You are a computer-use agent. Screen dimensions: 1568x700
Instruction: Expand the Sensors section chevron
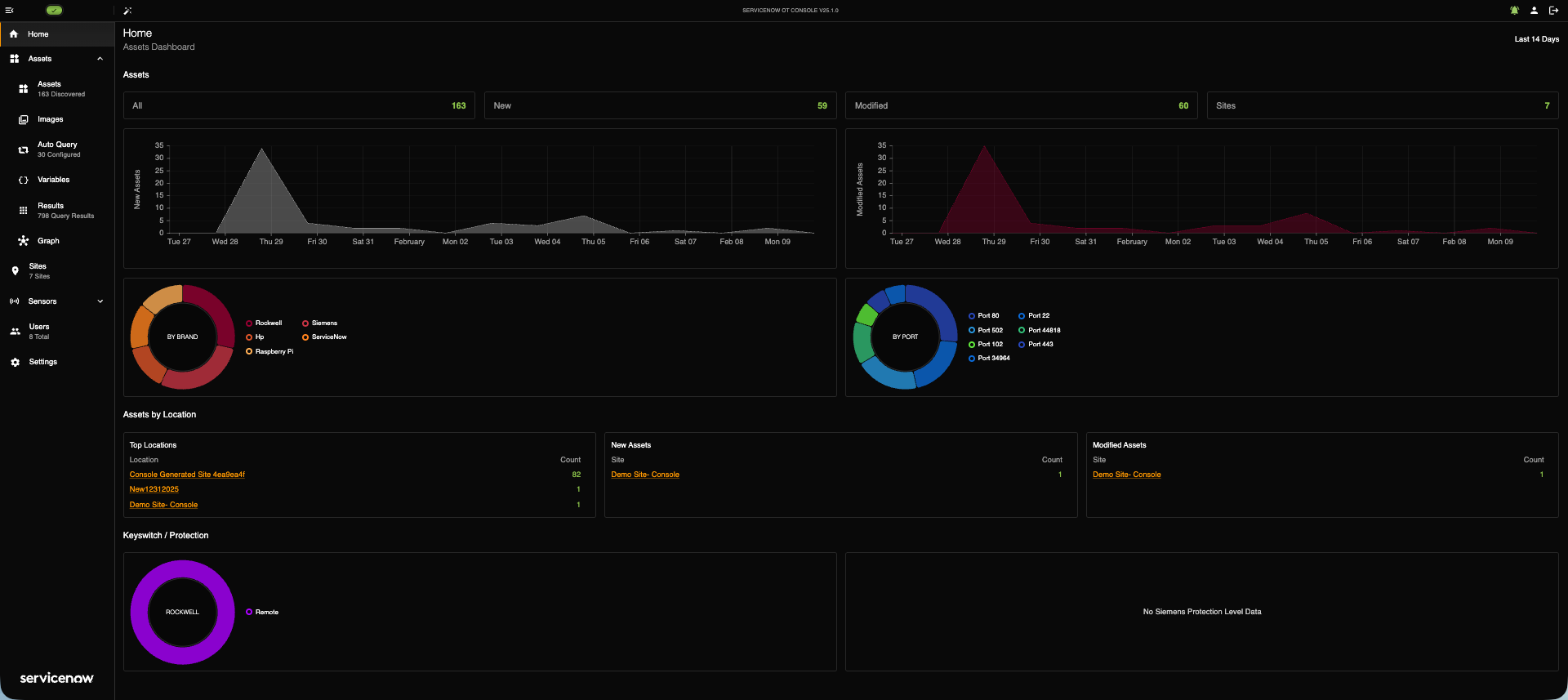click(100, 301)
